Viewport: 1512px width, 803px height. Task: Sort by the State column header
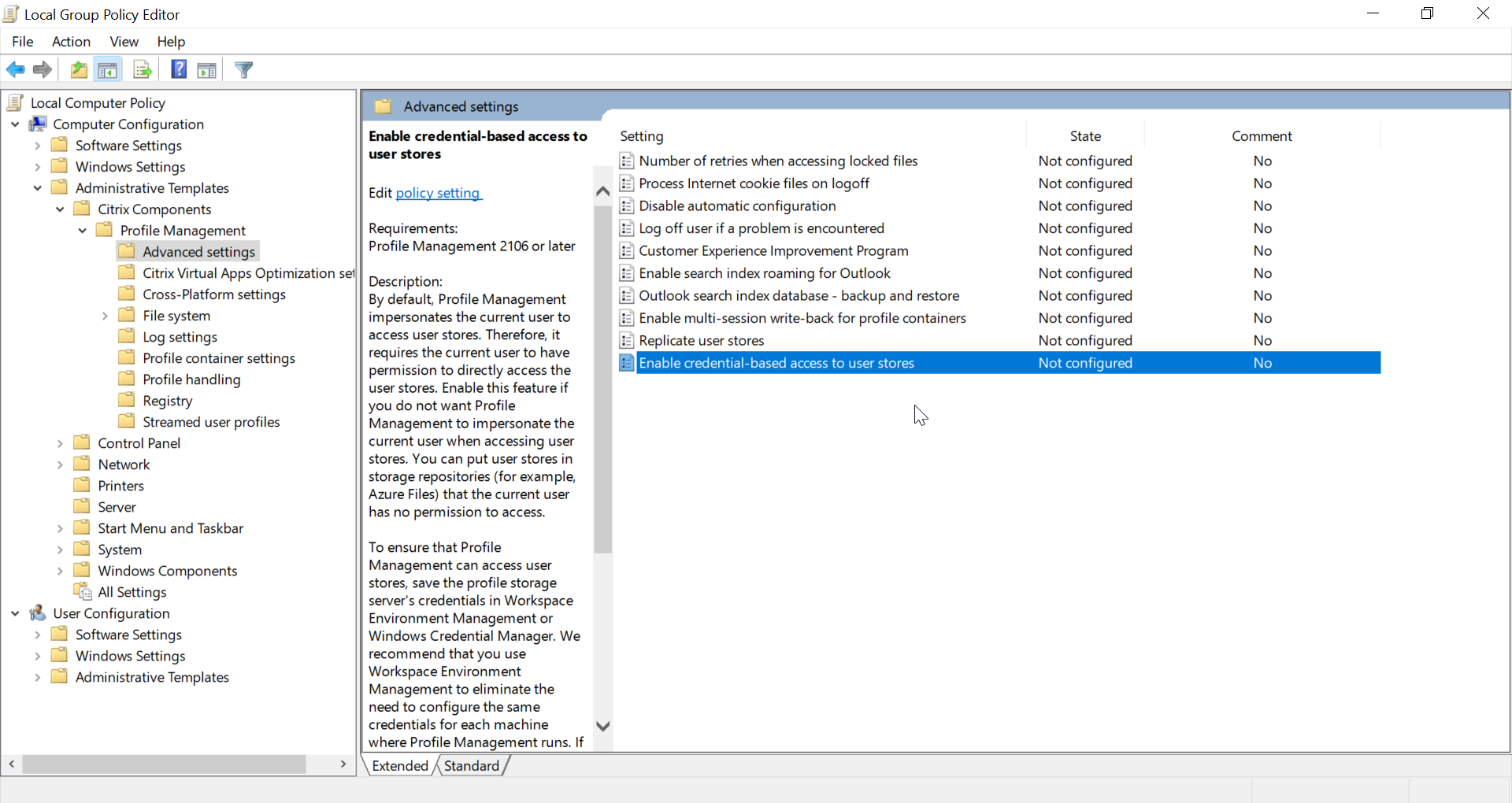pos(1085,136)
